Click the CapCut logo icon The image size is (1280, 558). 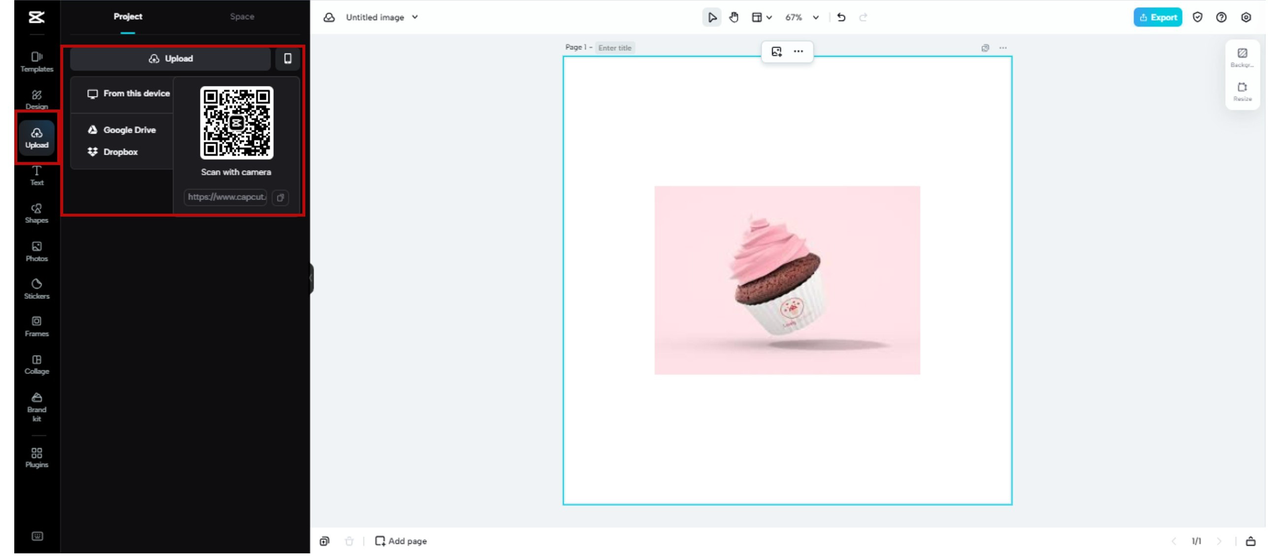click(37, 17)
